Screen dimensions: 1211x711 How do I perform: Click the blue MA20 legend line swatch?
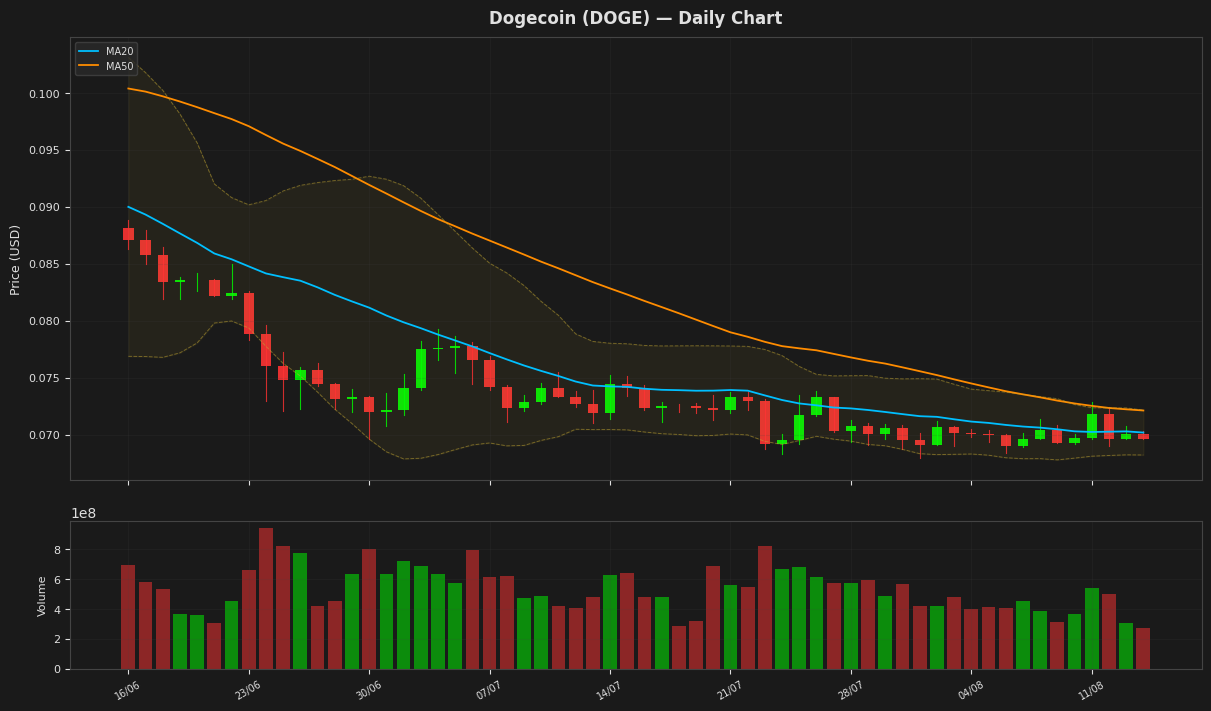tap(88, 51)
